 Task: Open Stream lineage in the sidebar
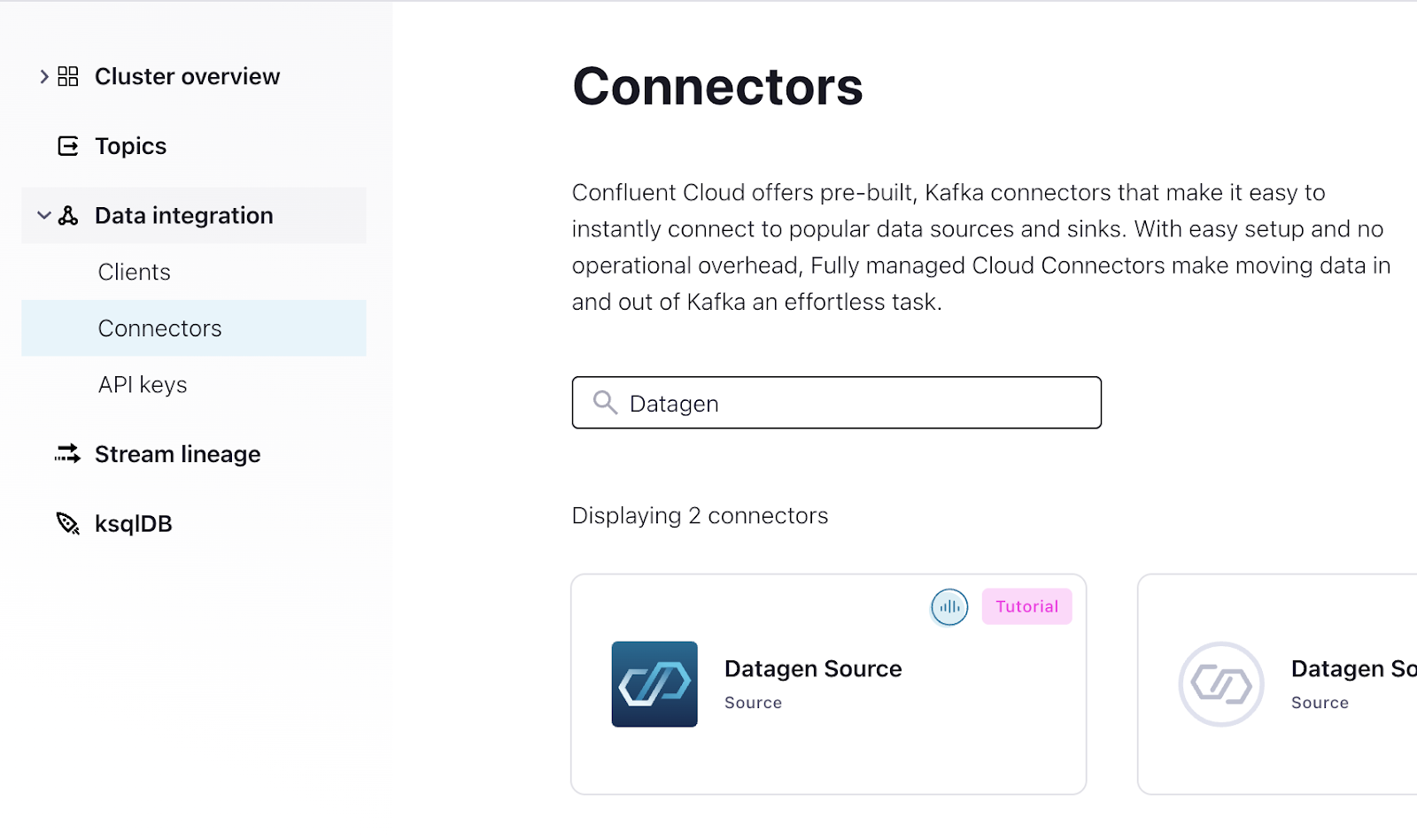(177, 454)
